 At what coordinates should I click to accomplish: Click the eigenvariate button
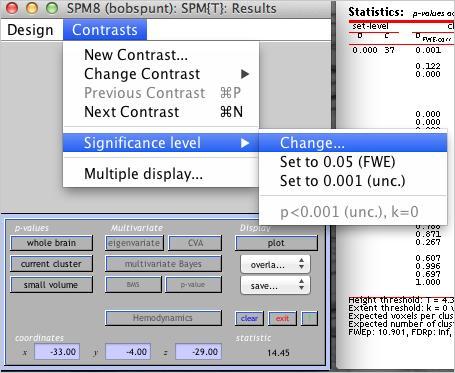(134, 243)
